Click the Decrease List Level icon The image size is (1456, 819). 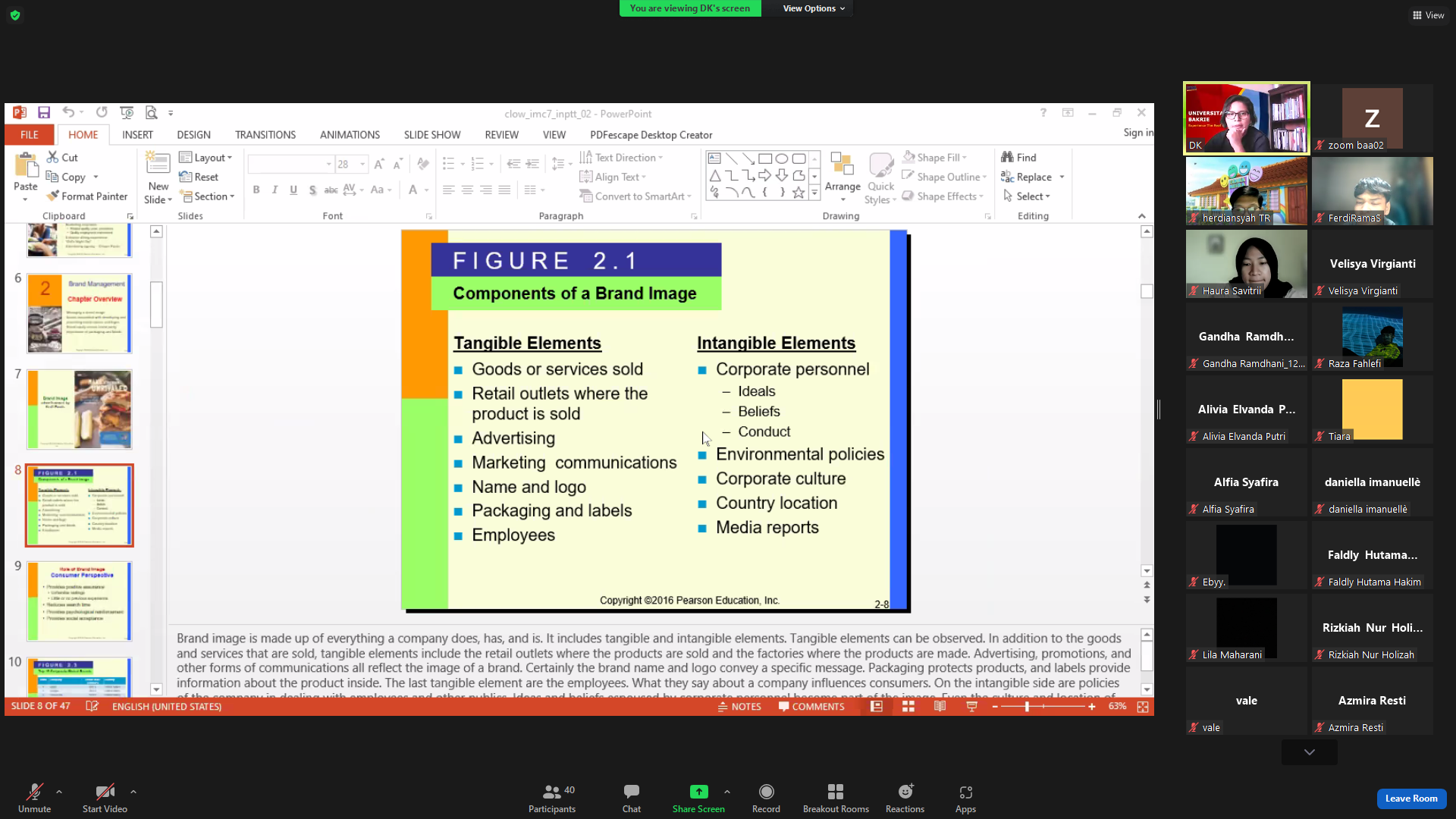(513, 164)
